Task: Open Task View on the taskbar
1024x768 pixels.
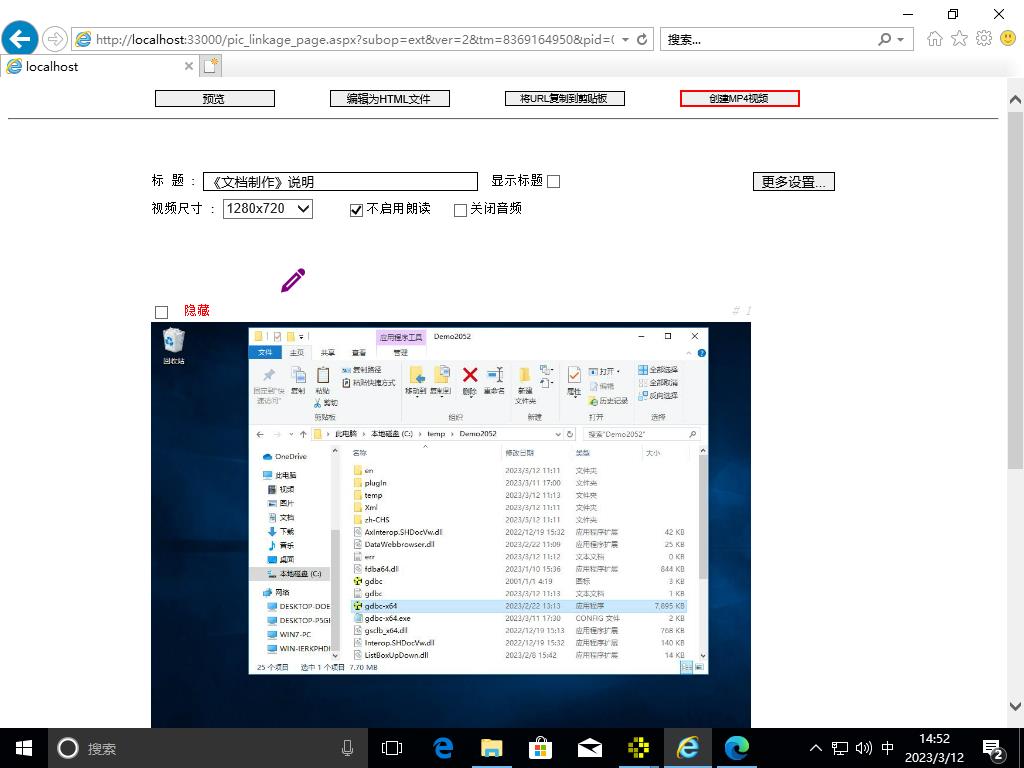Action: 392,747
